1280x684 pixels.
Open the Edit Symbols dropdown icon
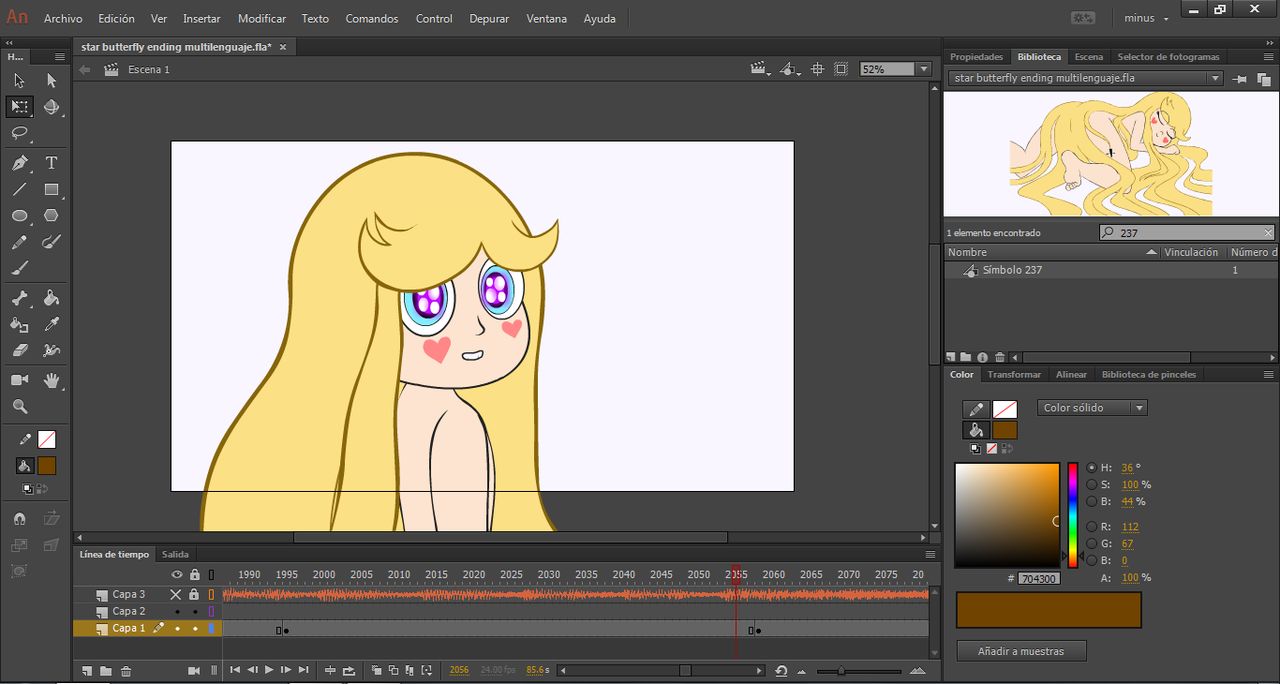coord(790,69)
